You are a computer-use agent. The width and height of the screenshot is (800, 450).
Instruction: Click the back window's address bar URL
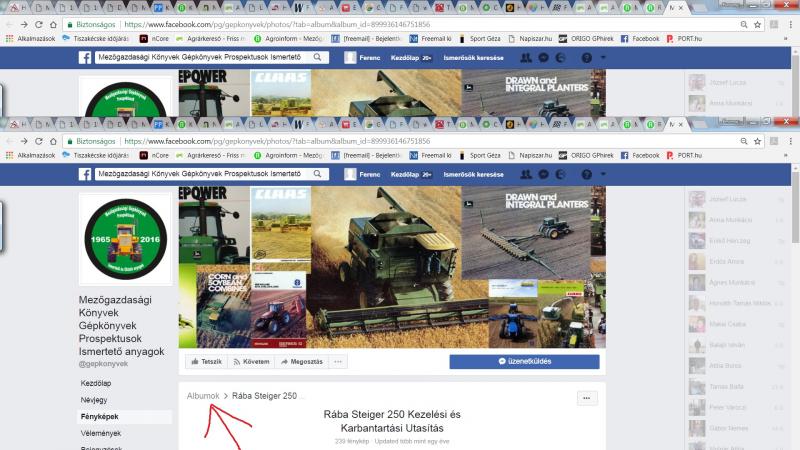point(277,24)
